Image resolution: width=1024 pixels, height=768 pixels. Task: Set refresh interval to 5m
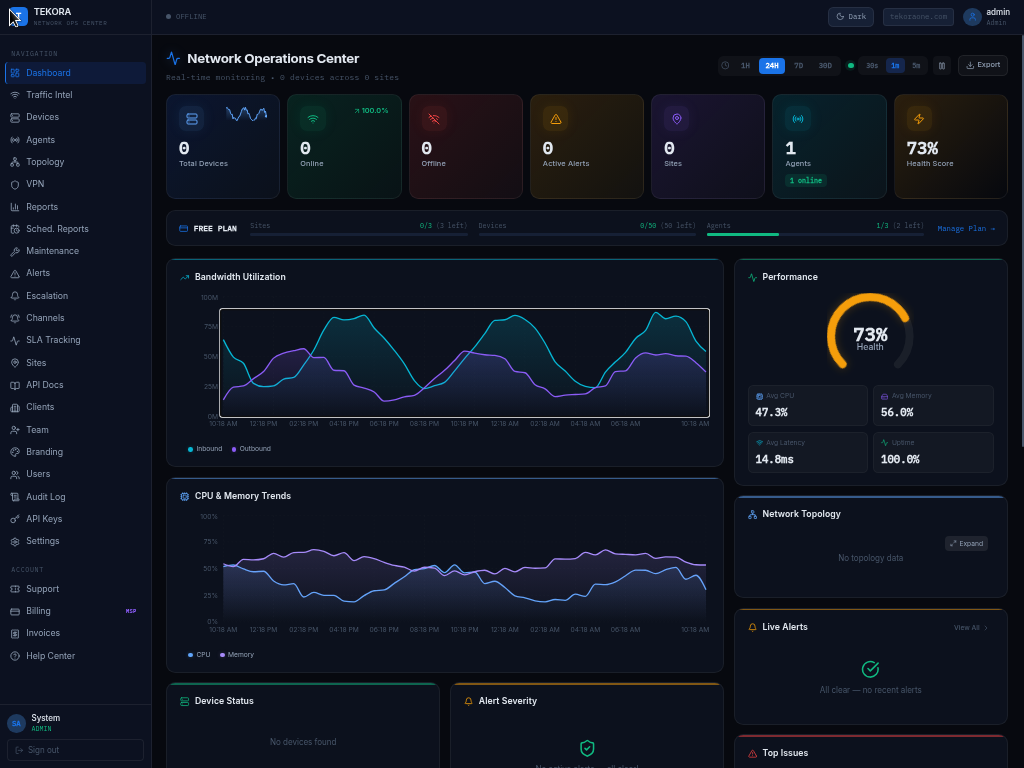tap(916, 65)
